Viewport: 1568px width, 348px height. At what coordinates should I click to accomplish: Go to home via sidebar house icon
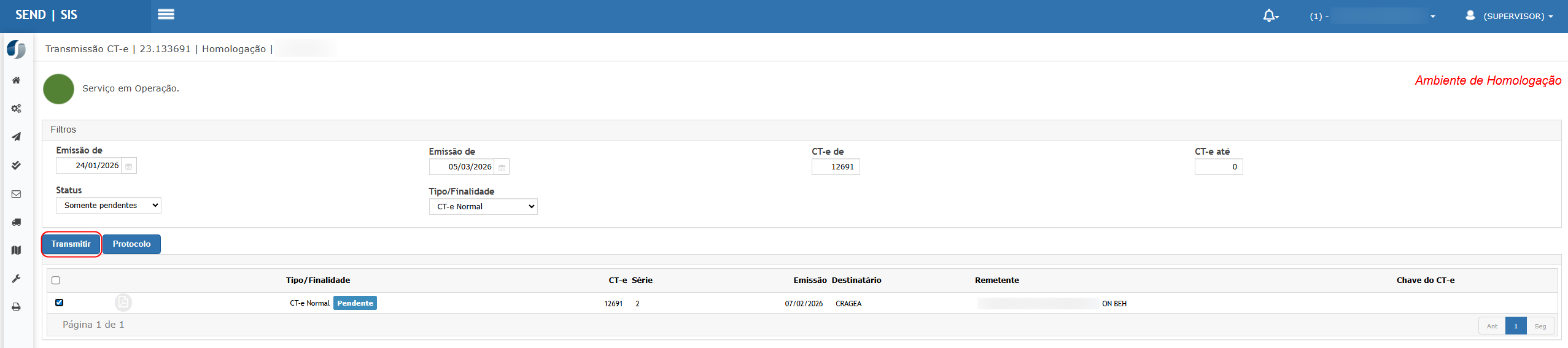pyautogui.click(x=17, y=80)
